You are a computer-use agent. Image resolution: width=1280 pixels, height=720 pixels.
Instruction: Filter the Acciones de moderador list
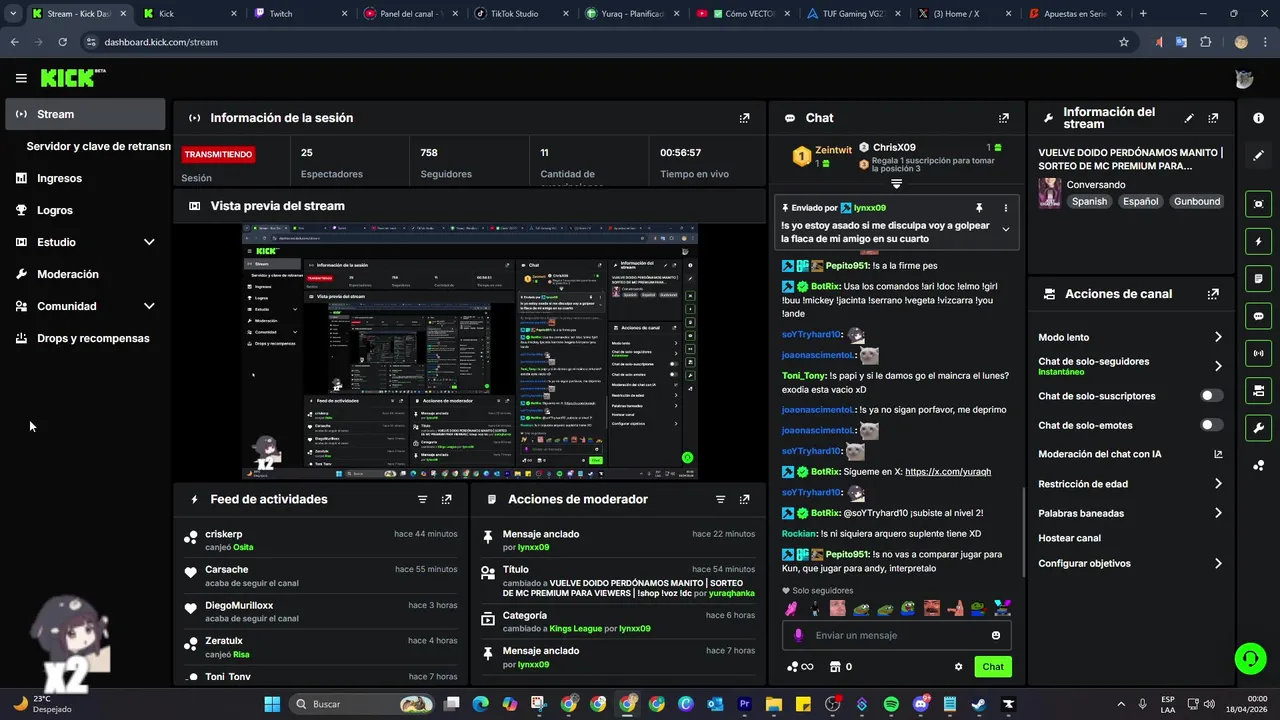click(720, 499)
